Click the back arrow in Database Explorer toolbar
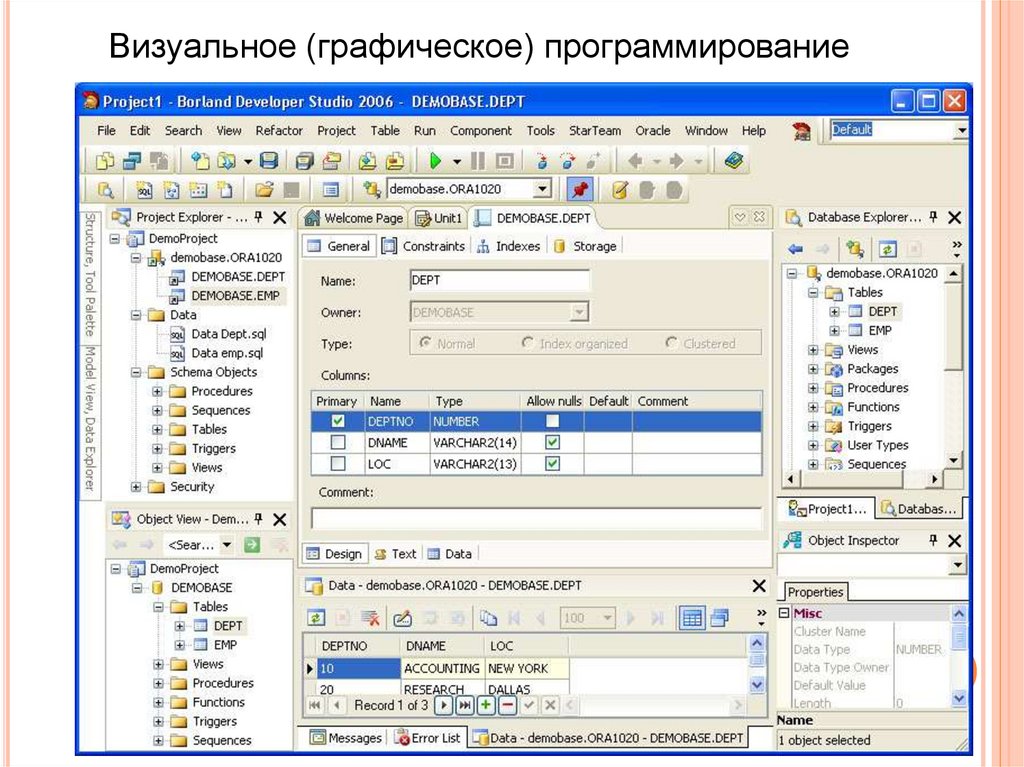 (x=795, y=248)
